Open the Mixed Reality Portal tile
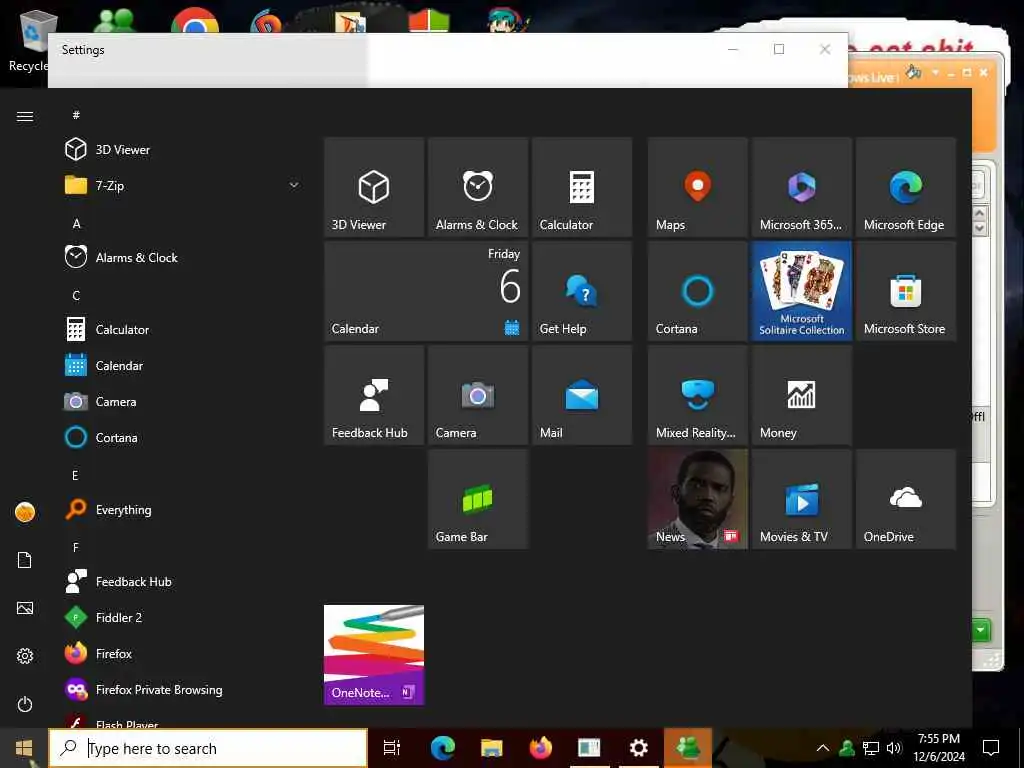 pyautogui.click(x=697, y=395)
